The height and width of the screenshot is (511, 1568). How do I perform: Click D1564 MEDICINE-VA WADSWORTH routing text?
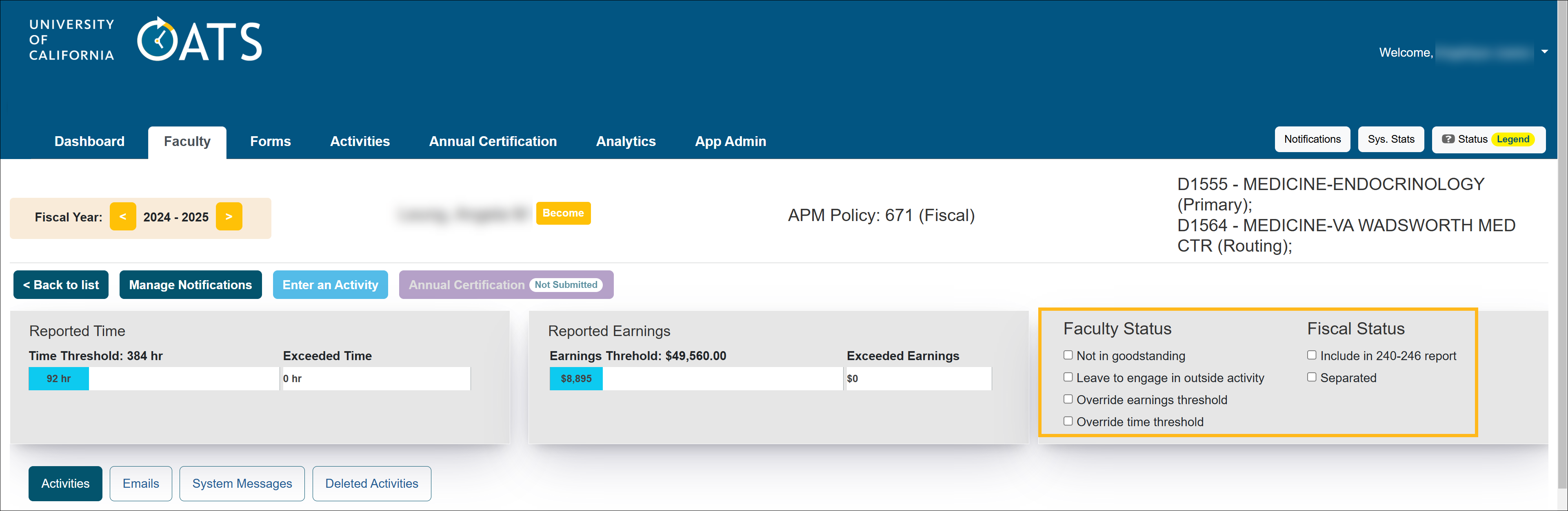point(1346,235)
